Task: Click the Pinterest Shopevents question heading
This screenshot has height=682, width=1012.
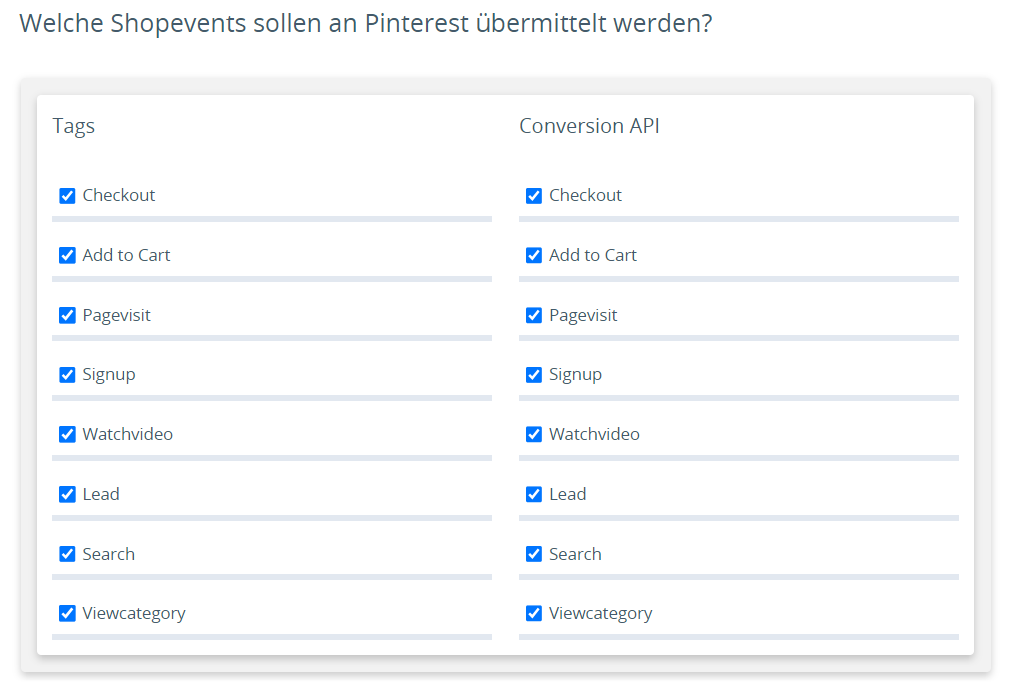Action: (365, 24)
